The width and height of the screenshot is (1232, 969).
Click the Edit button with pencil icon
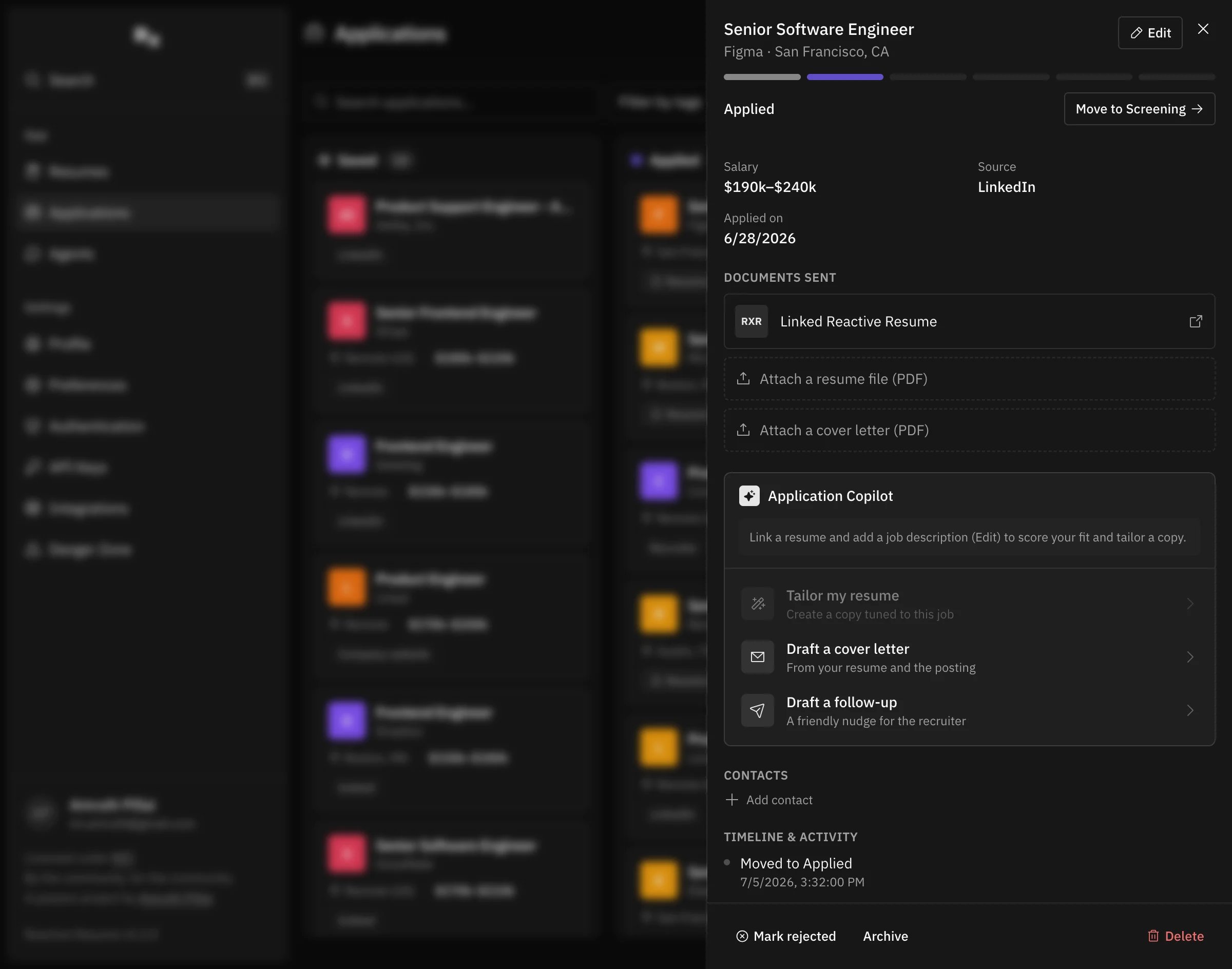[1150, 33]
